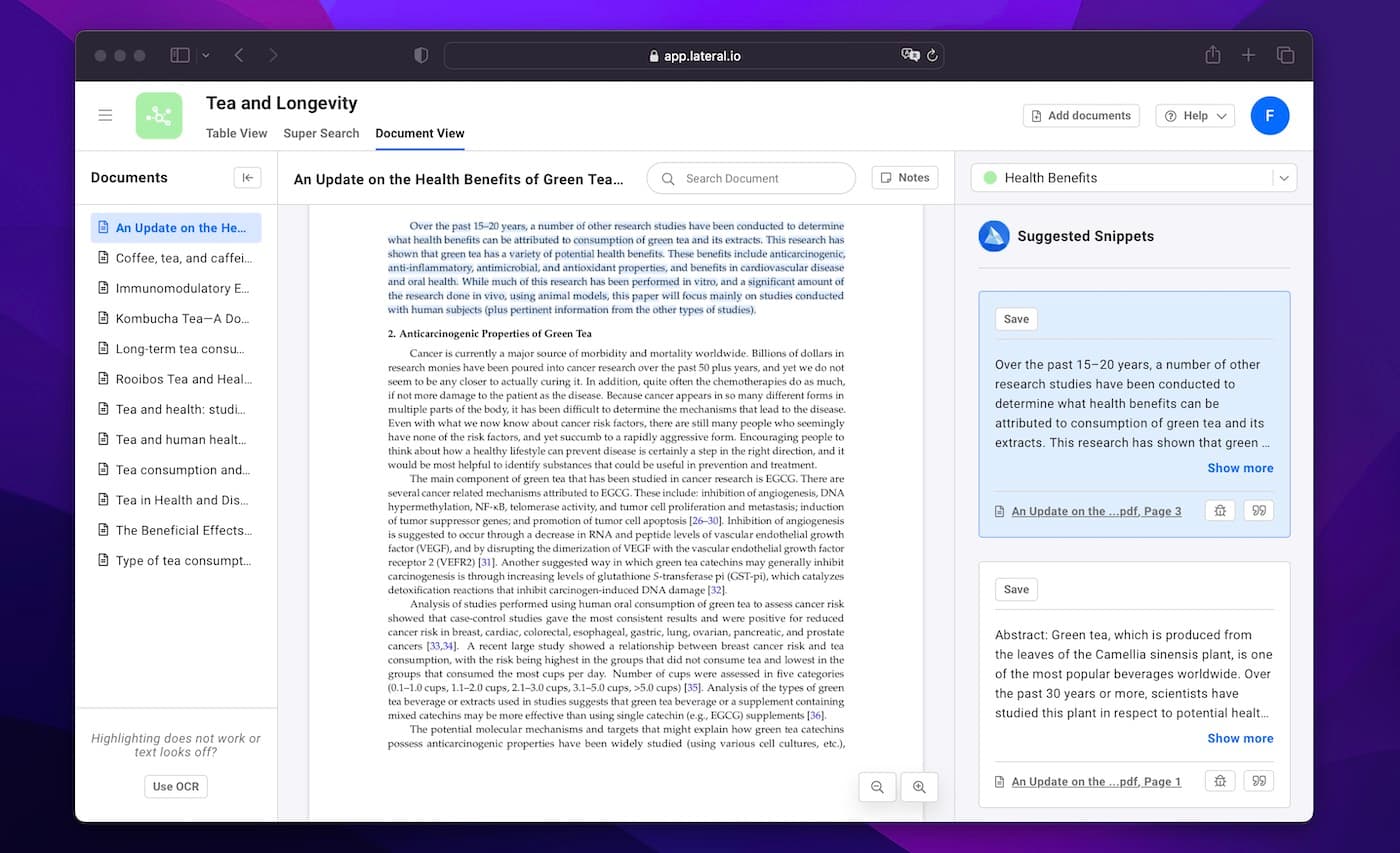Select the Document View tab

(x=420, y=133)
